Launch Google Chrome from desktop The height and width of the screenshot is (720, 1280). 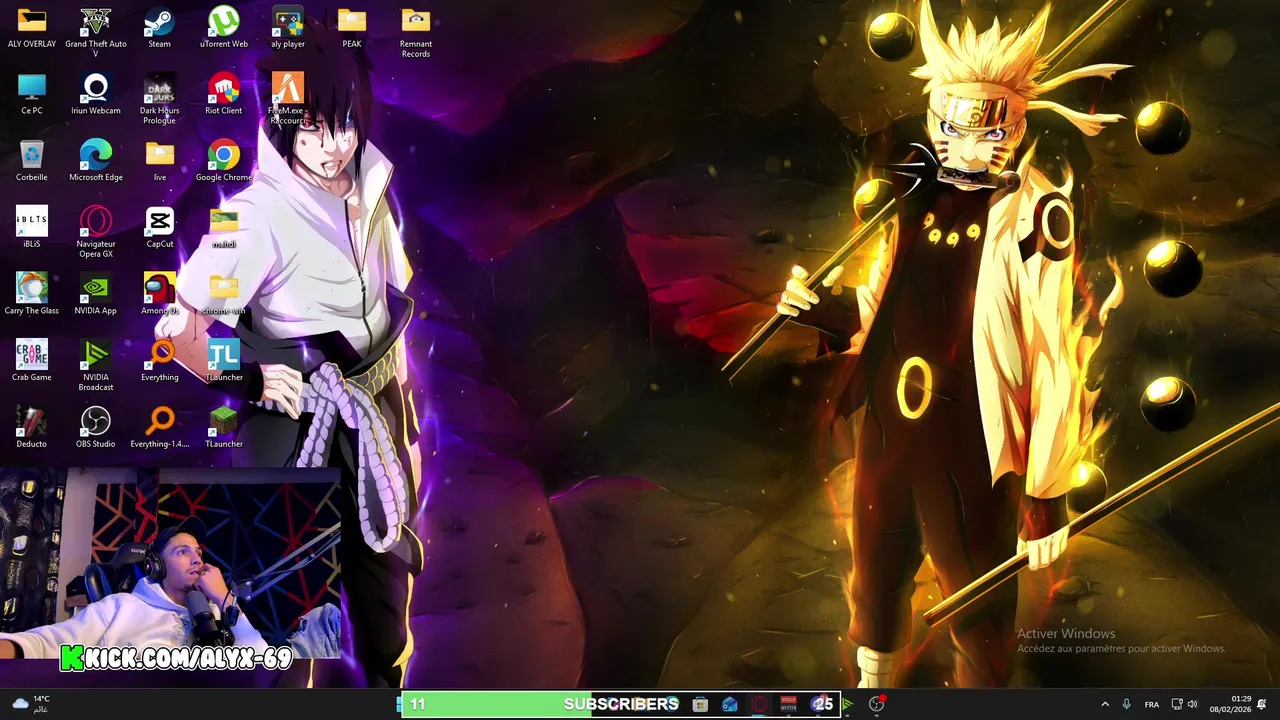(x=224, y=161)
